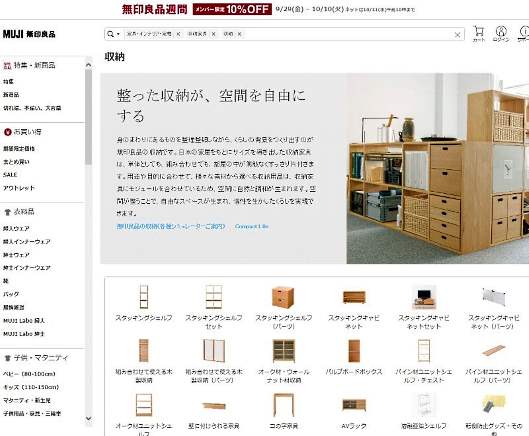Click the red お買い得 badge icon
Image resolution: width=529 pixels, height=436 pixels.
(x=7, y=132)
